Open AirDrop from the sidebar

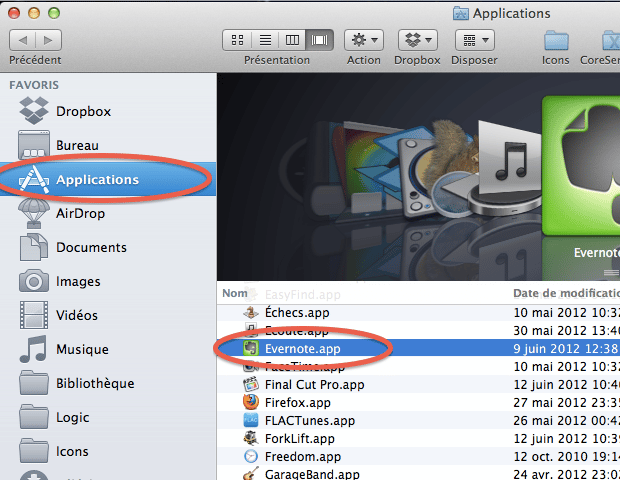108,214
